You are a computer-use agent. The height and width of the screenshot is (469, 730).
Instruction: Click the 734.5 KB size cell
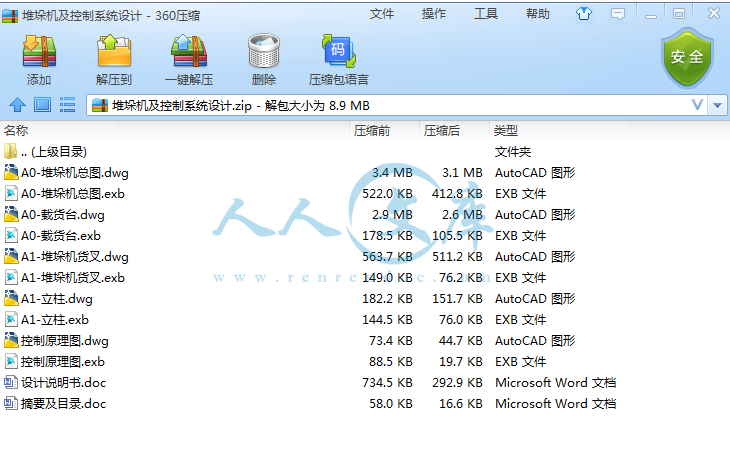coord(387,382)
